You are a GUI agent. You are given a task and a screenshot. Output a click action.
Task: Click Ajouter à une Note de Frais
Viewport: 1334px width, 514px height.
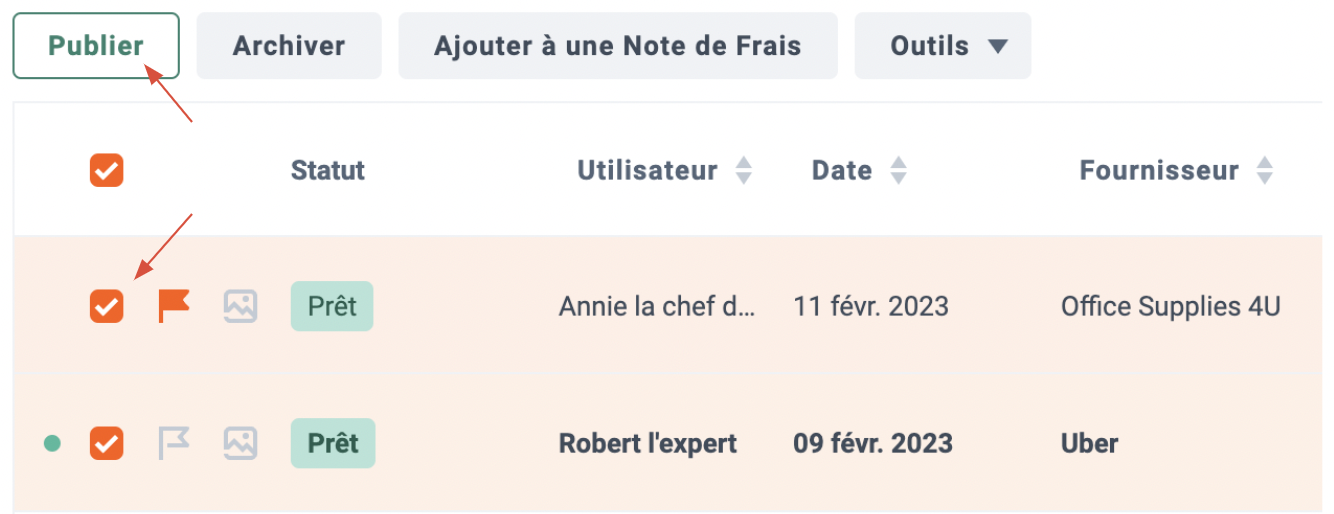click(x=618, y=46)
